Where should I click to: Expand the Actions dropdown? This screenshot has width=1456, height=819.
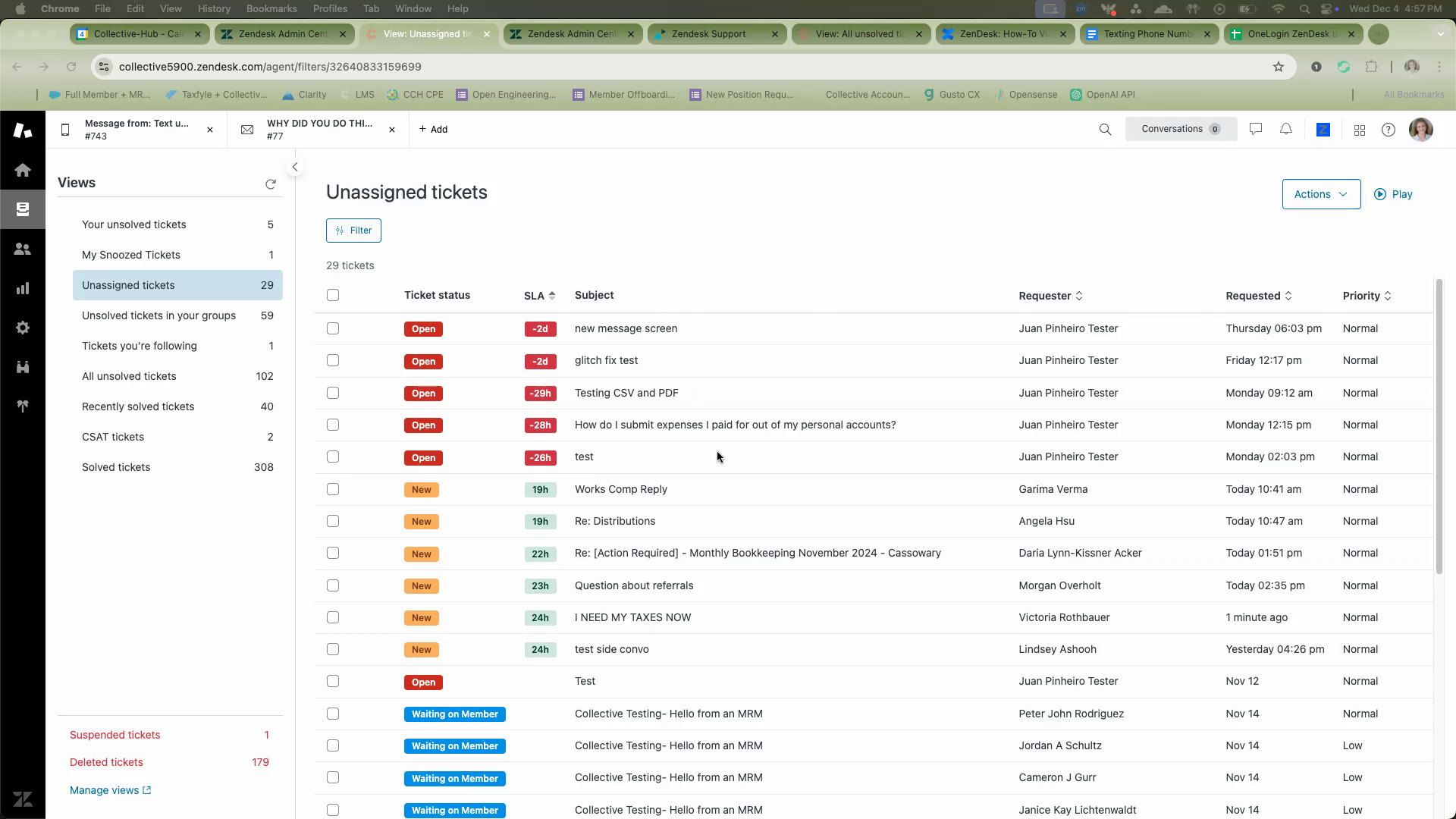click(x=1321, y=194)
